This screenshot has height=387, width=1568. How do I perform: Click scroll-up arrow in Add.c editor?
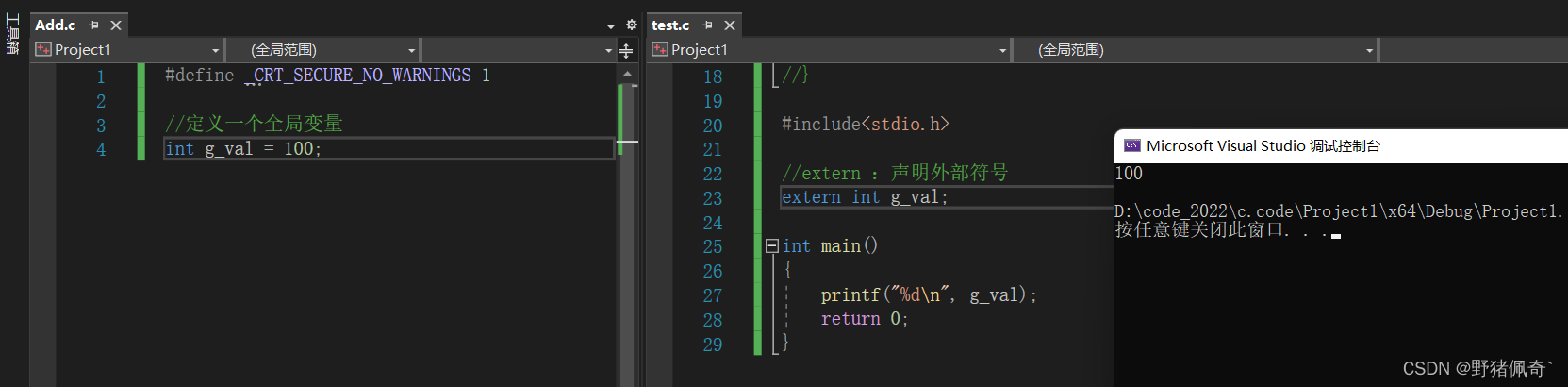click(627, 74)
